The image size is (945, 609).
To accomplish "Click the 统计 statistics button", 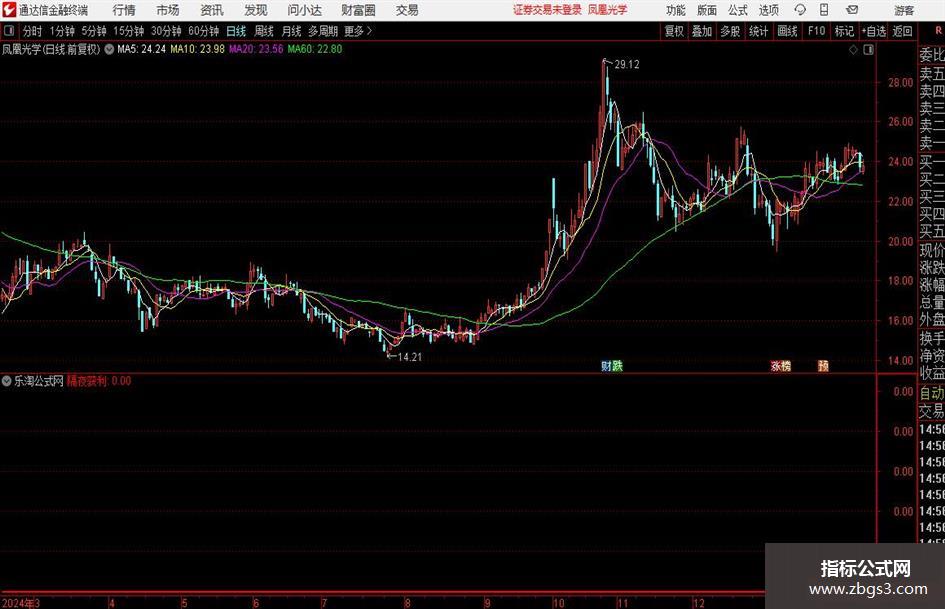I will point(758,31).
